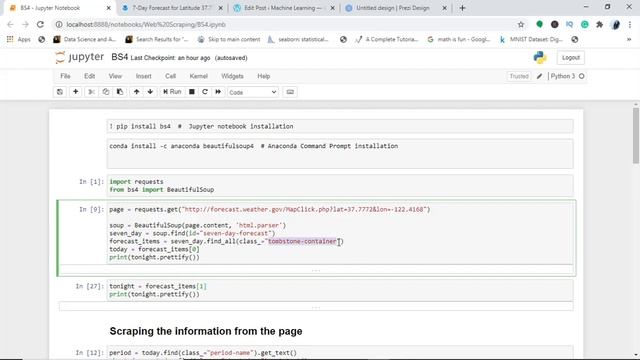Open the File menu
The width and height of the screenshot is (640, 360).
(x=65, y=76)
